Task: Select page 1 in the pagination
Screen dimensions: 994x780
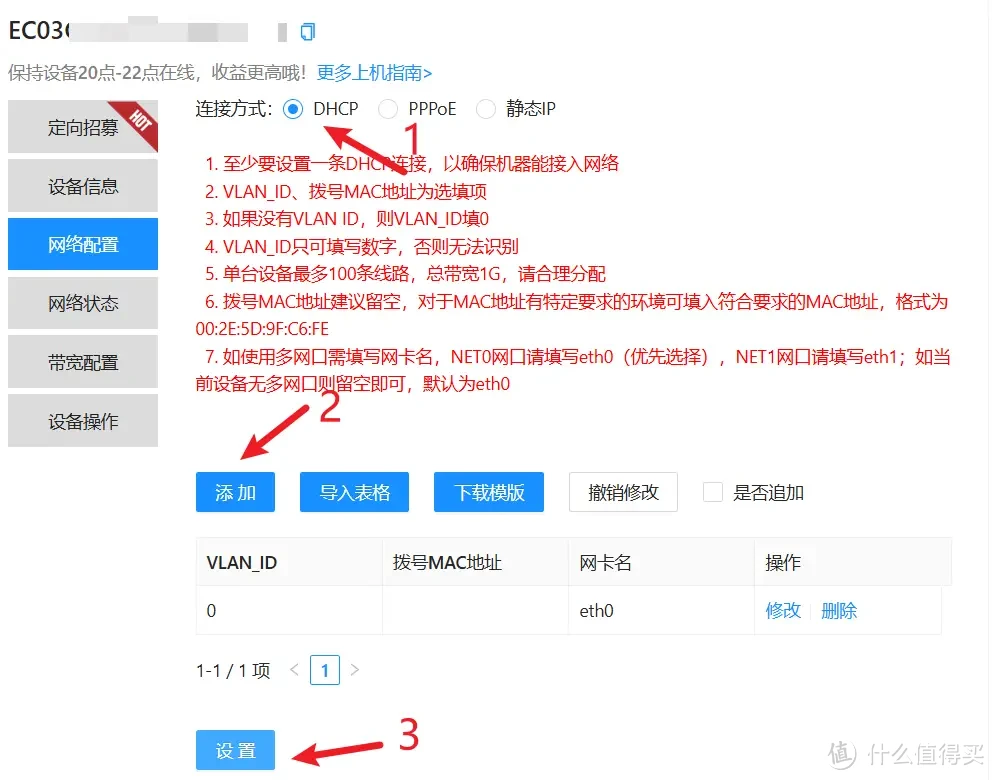Action: (x=325, y=670)
